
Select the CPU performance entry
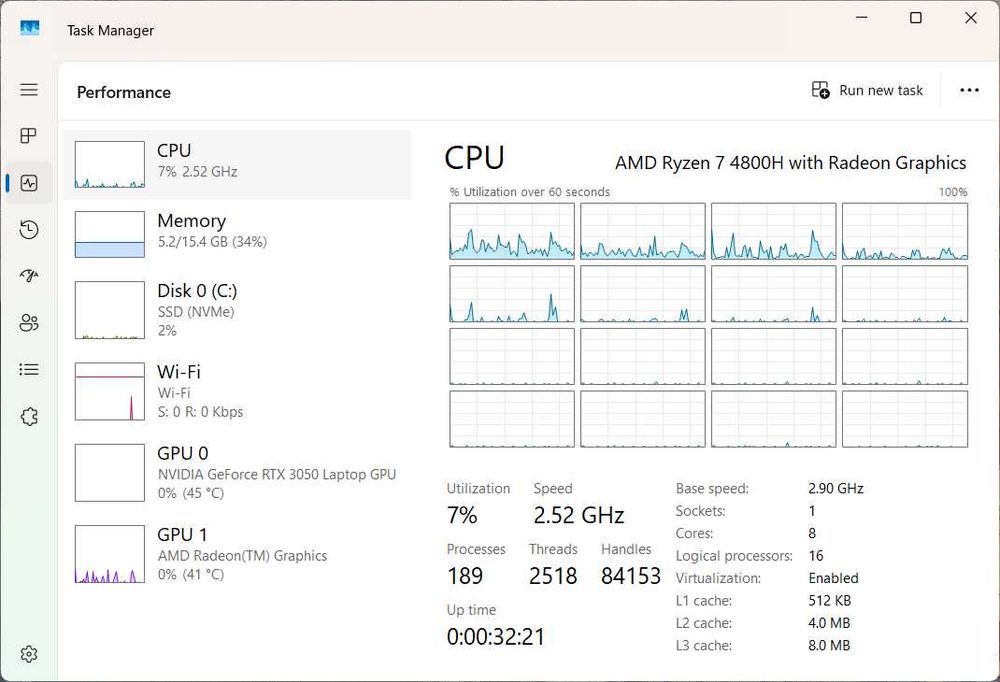point(237,164)
